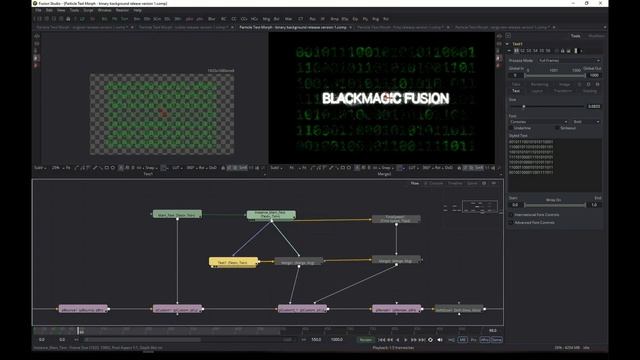Open right viewer SubV dropdown
Viewport: 640px width, 360px height.
(x=276, y=168)
